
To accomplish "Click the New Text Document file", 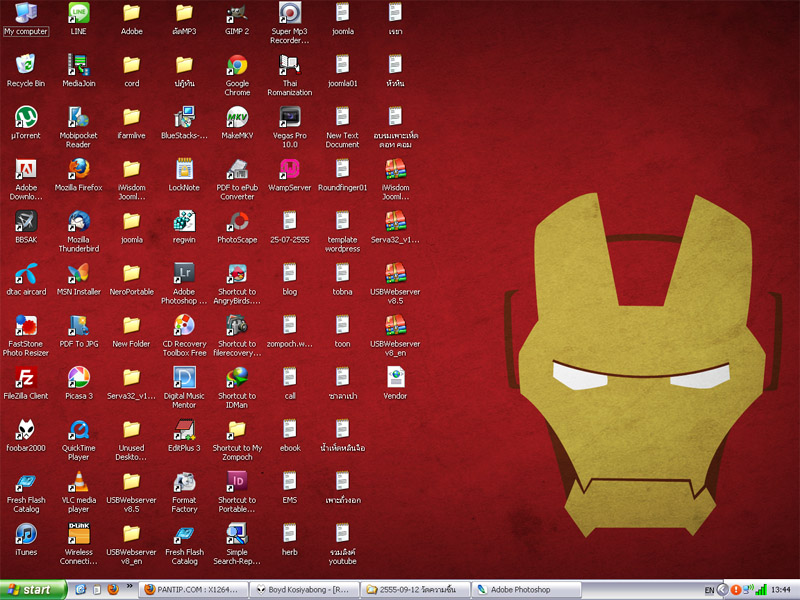I will click(x=342, y=128).
